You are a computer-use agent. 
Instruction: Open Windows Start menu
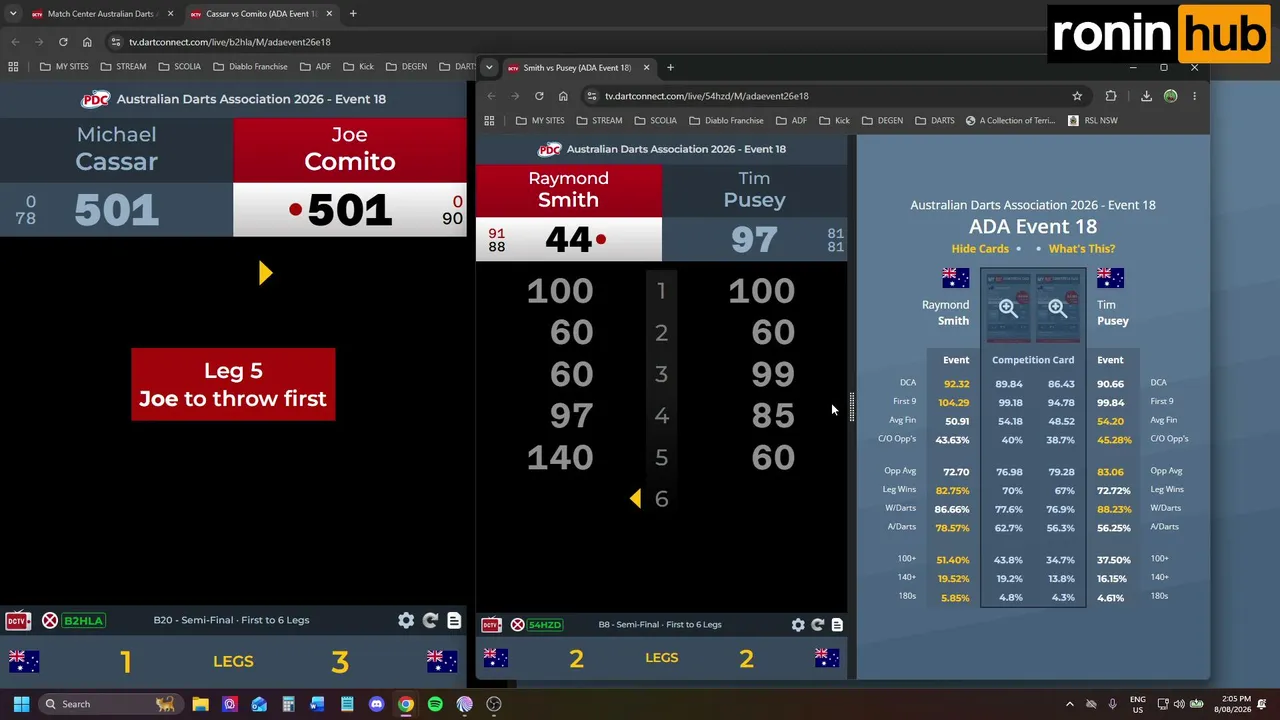[x=21, y=704]
